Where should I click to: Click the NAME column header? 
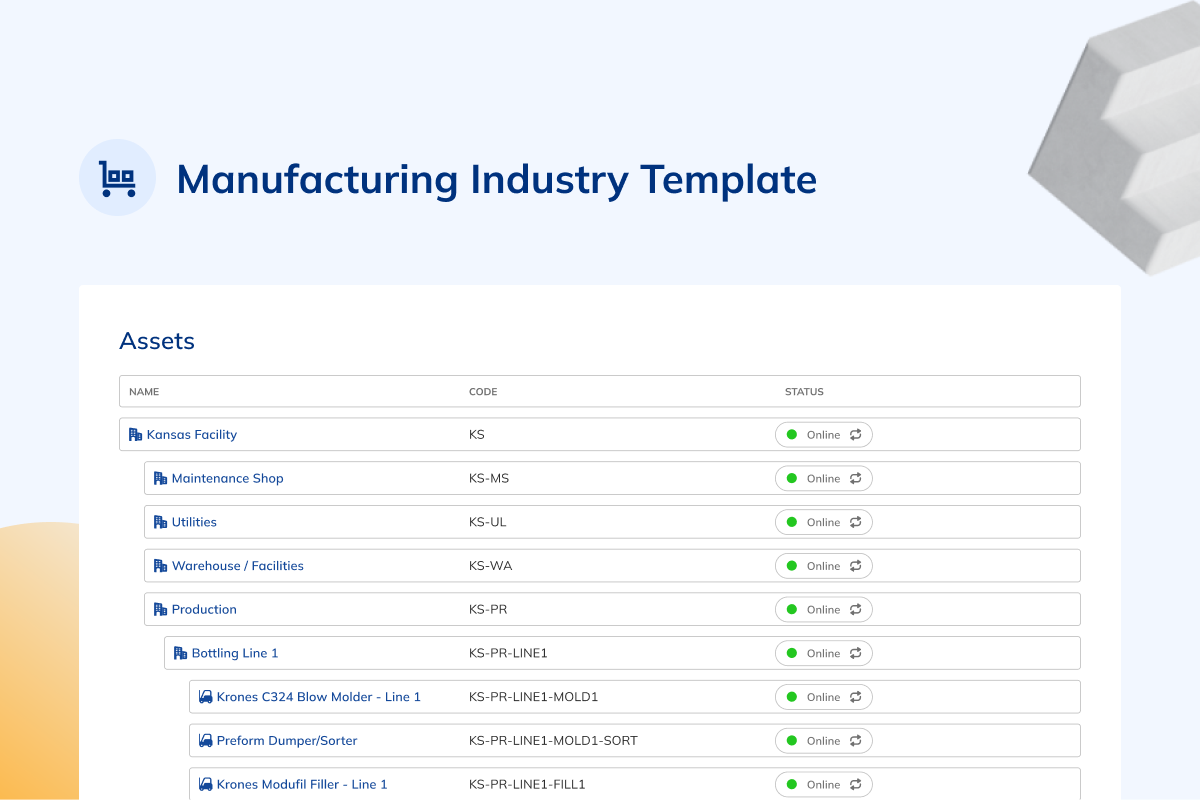click(x=144, y=392)
